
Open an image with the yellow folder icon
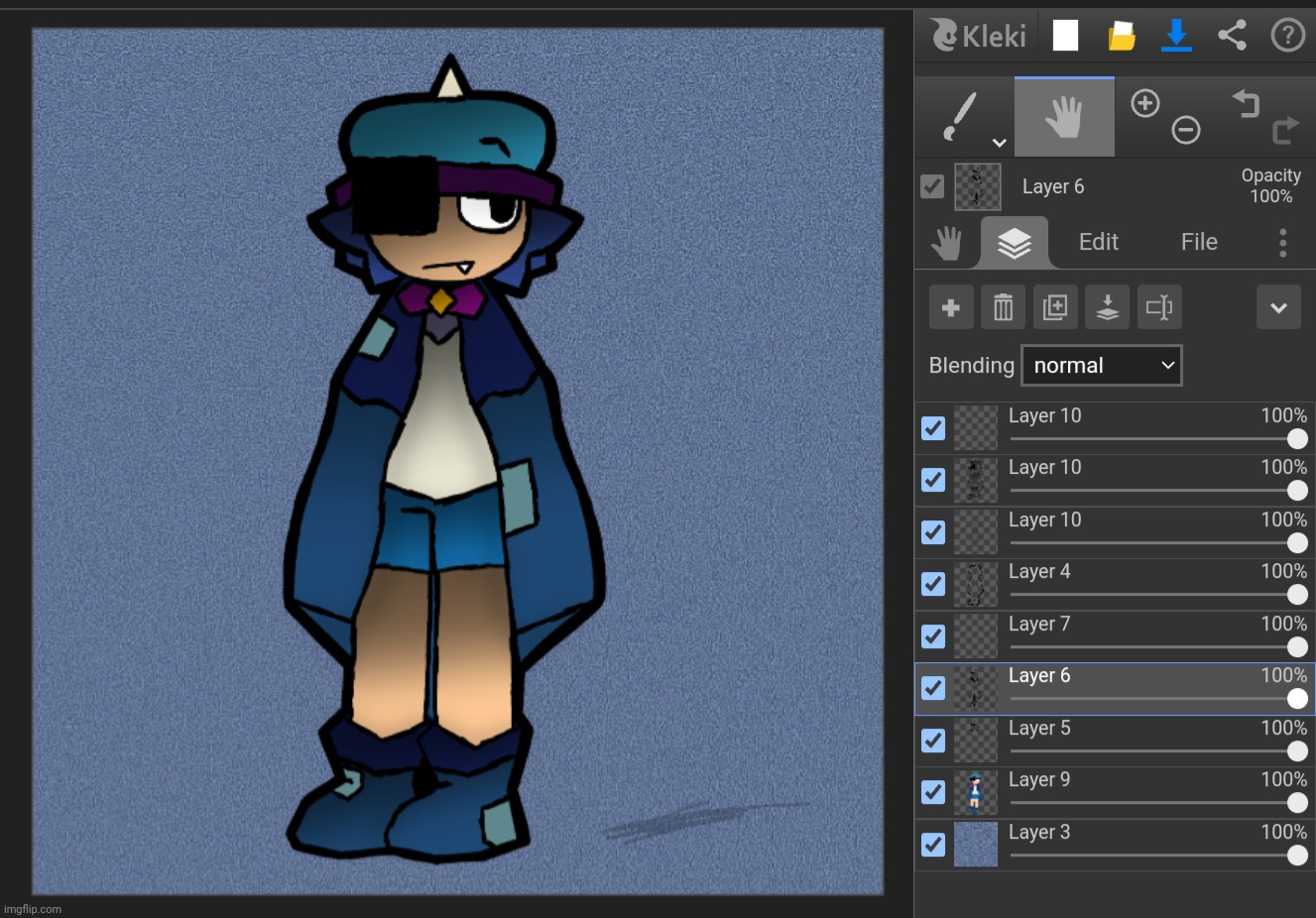(1122, 36)
